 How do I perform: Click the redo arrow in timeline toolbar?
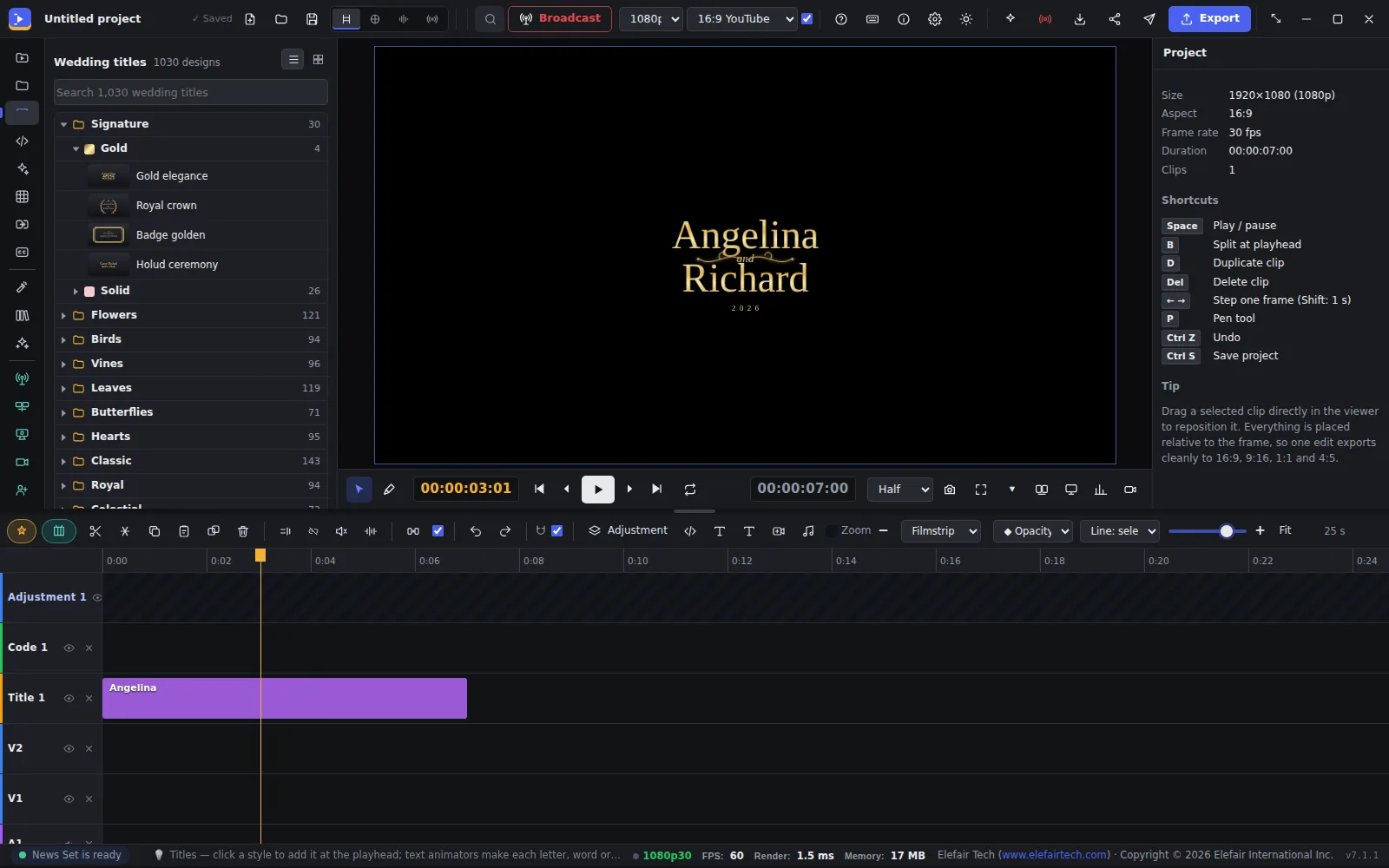(505, 531)
